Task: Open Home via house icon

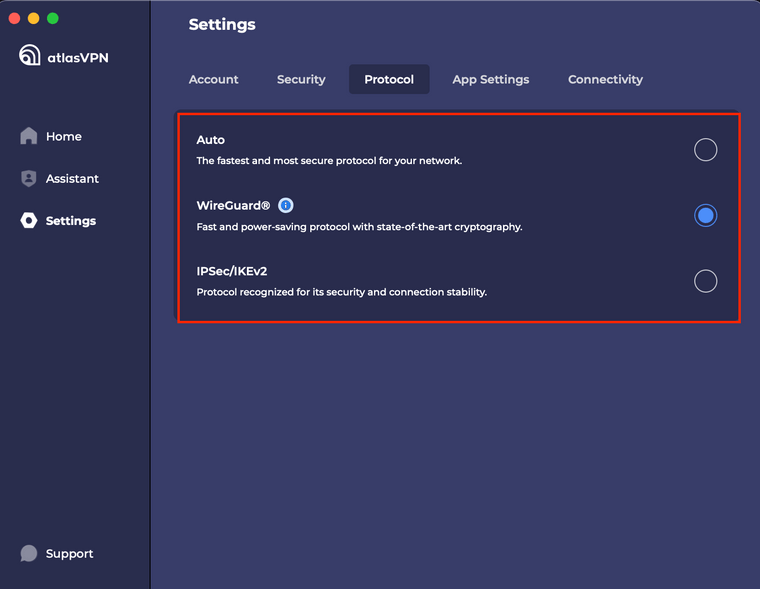Action: pyautogui.click(x=29, y=136)
